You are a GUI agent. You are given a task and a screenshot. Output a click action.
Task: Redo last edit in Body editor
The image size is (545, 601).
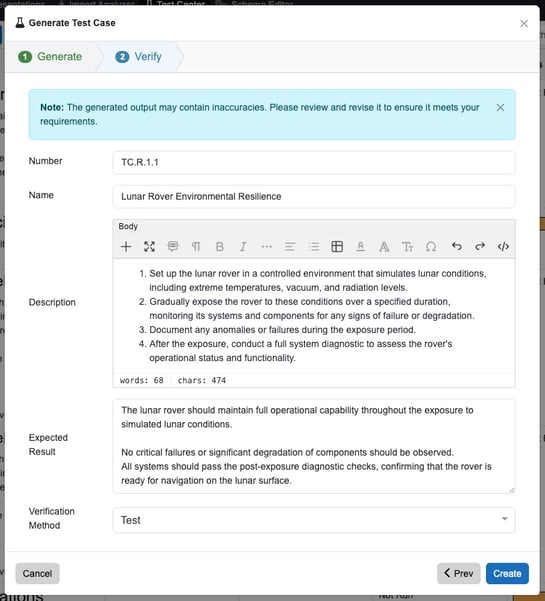(x=480, y=246)
